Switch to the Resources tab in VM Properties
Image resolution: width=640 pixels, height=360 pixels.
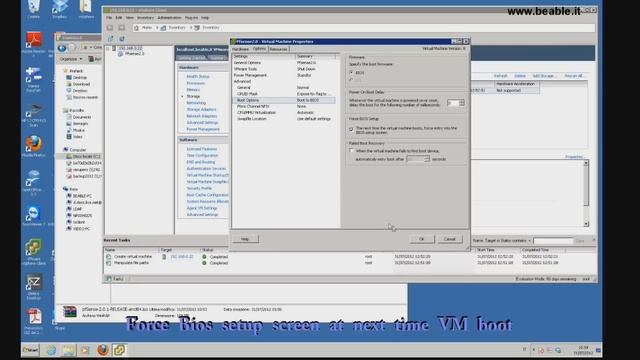pyautogui.click(x=278, y=49)
